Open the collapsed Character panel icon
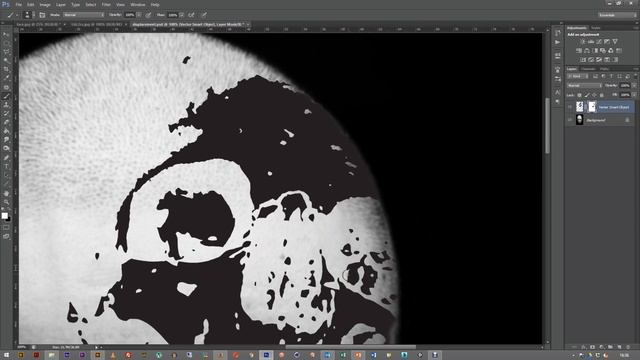Viewport: 640px width, 360px height. point(558,93)
